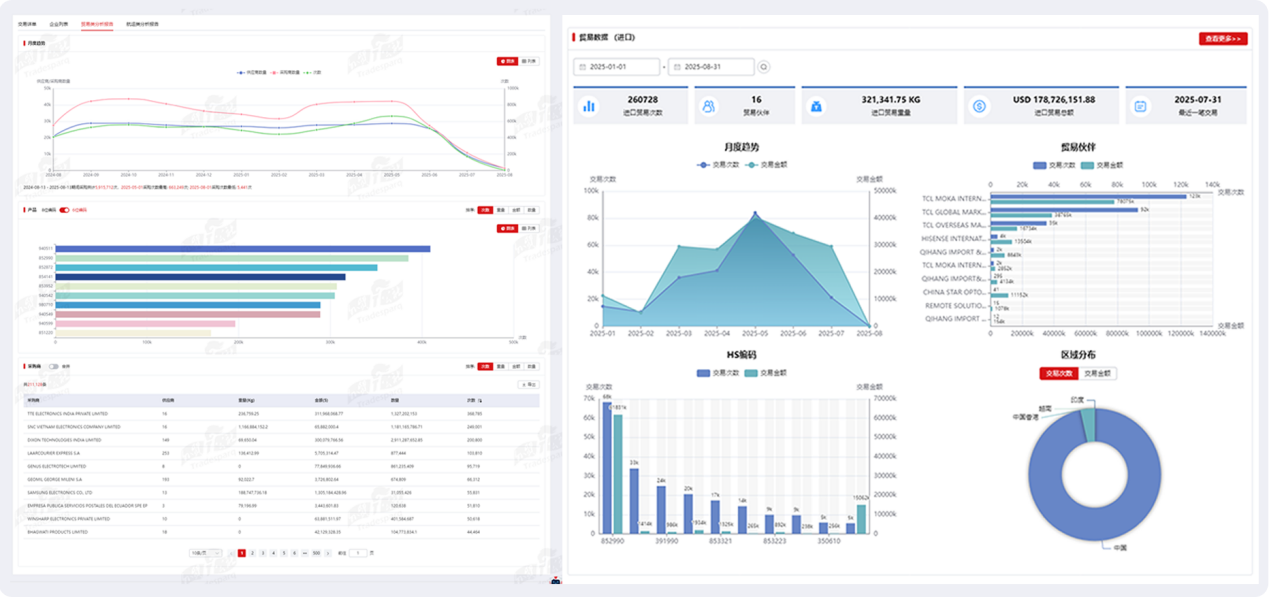Screen dimensions: 1269x597
Task: Click the people icon on 贸易伙伴 card
Action: 709,105
